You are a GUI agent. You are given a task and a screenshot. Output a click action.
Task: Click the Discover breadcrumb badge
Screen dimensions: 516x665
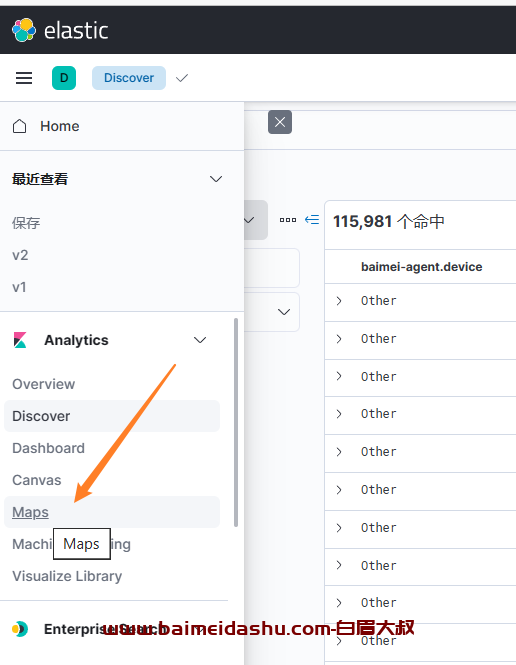[x=129, y=78]
